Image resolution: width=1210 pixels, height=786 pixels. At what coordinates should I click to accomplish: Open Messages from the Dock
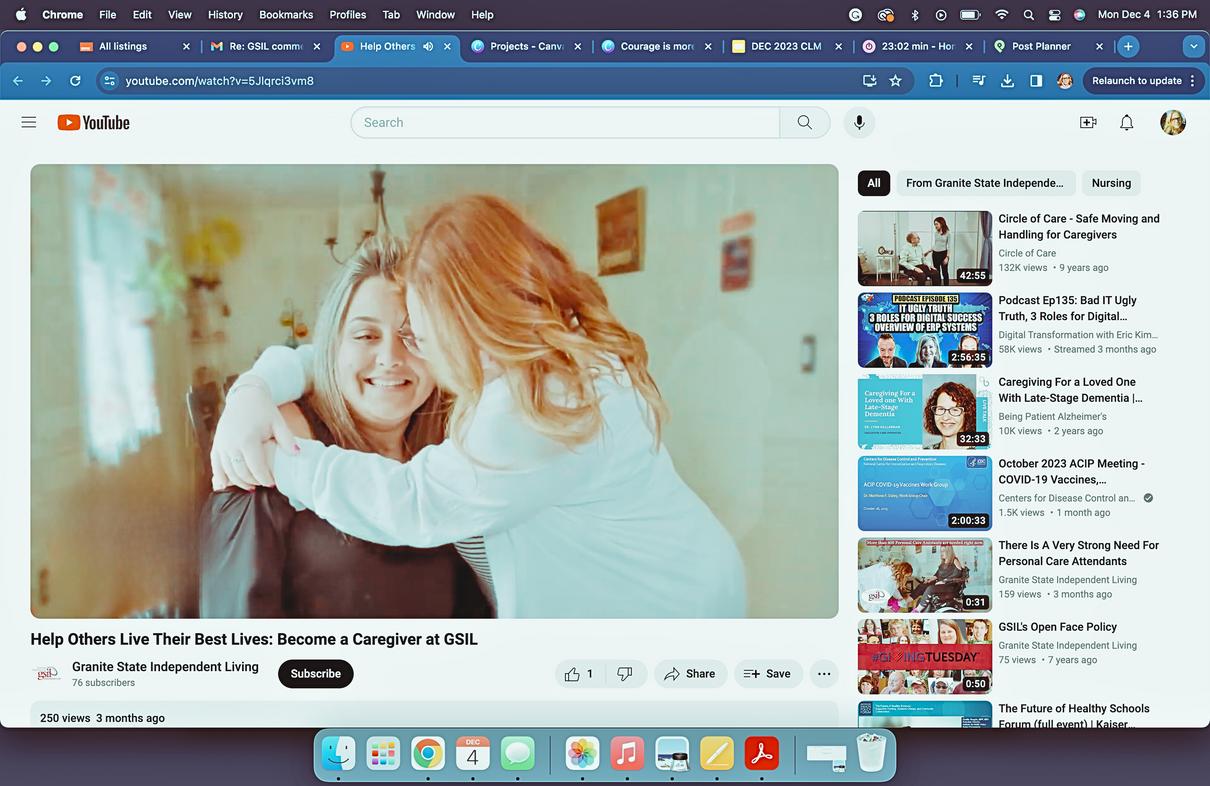518,754
